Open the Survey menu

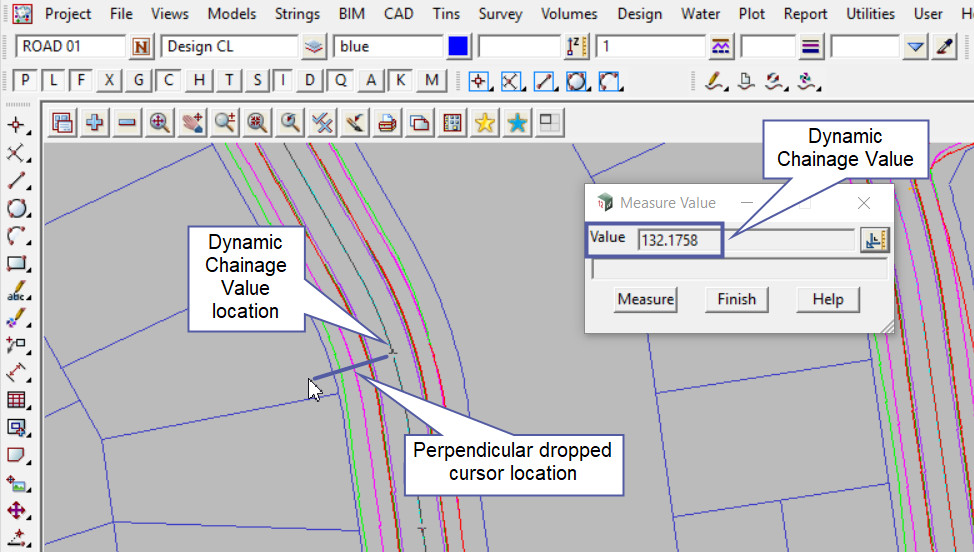pos(500,14)
